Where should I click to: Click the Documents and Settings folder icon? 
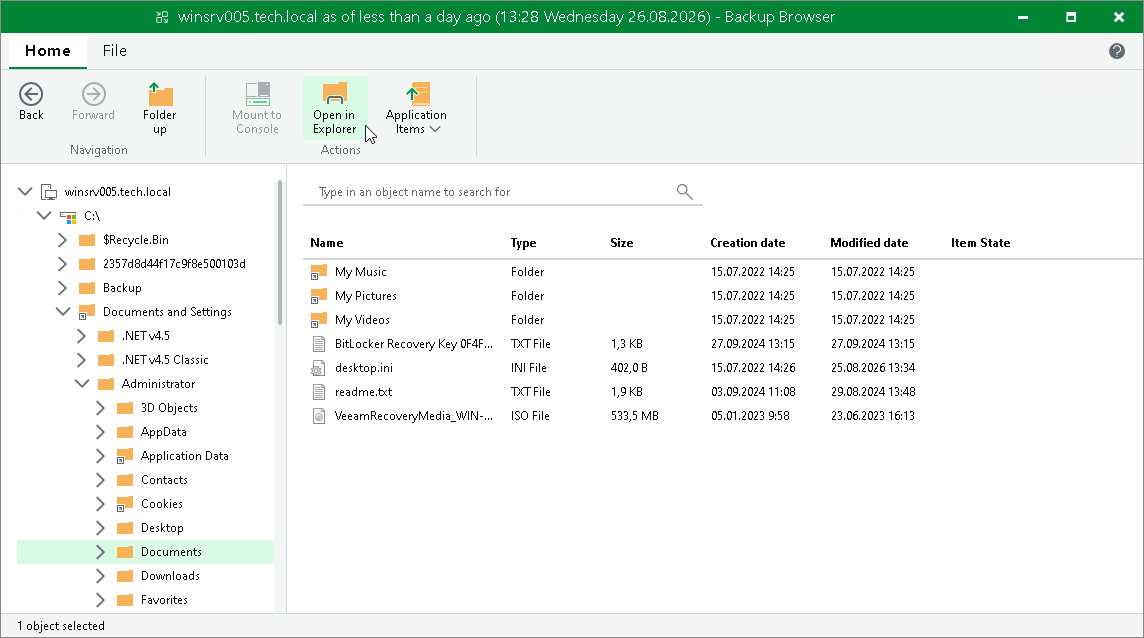(87, 312)
